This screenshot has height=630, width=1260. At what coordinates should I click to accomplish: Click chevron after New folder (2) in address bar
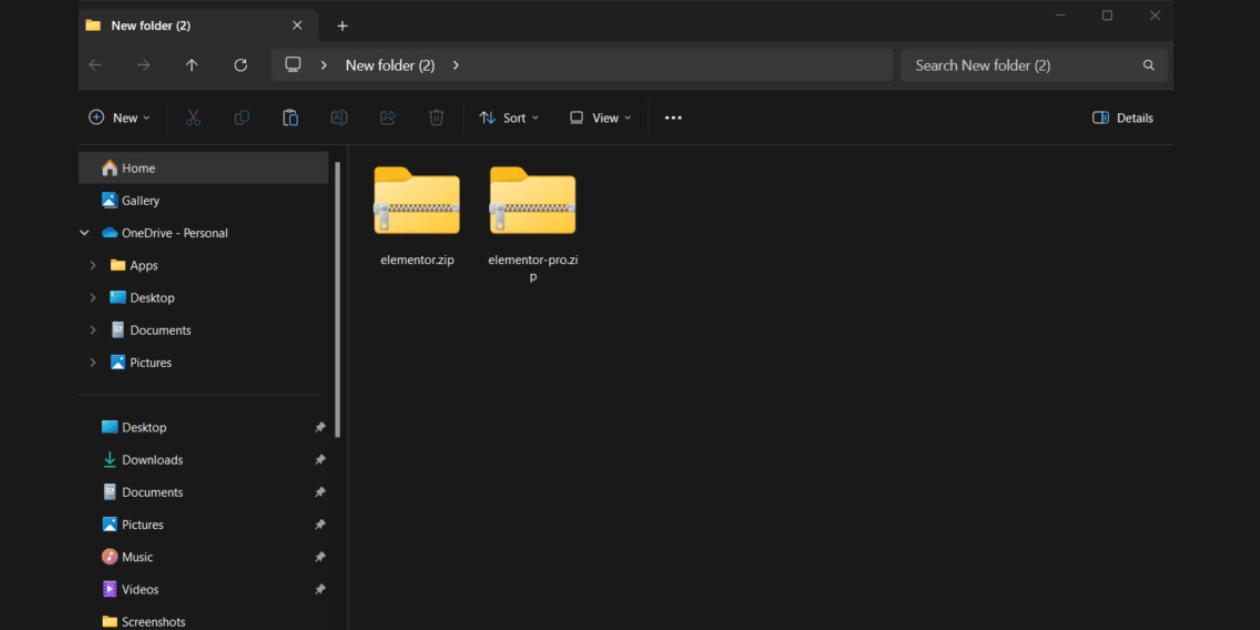click(x=456, y=65)
